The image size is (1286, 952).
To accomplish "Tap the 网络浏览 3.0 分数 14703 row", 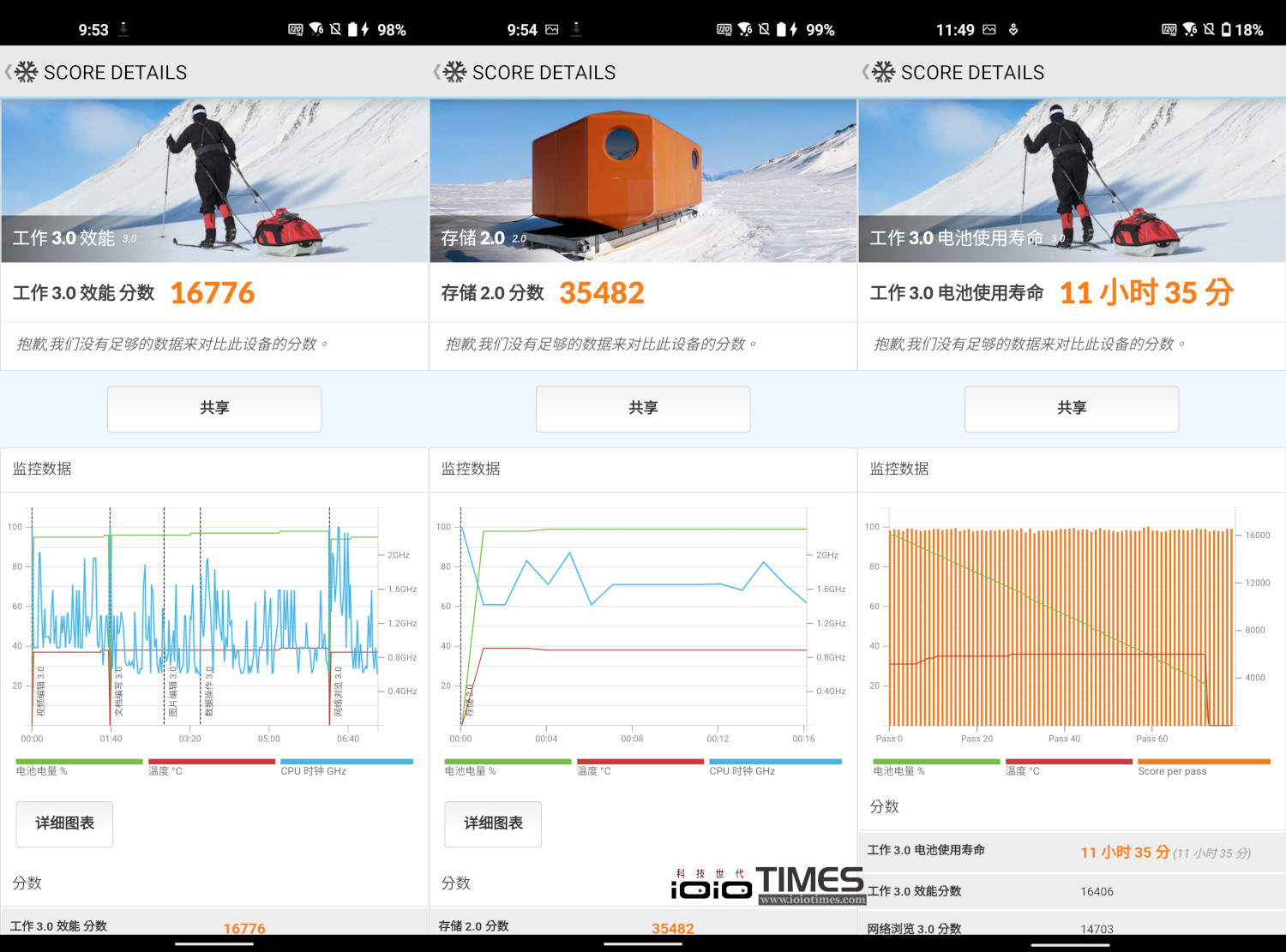I will (x=1072, y=925).
